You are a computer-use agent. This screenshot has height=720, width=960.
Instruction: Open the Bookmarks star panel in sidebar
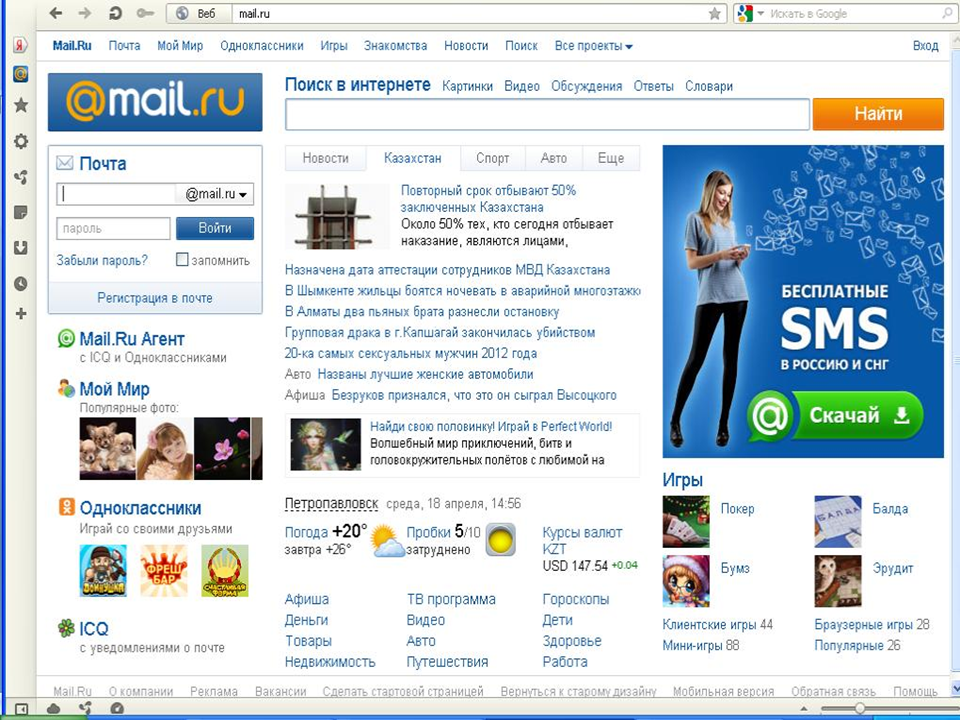tap(20, 106)
